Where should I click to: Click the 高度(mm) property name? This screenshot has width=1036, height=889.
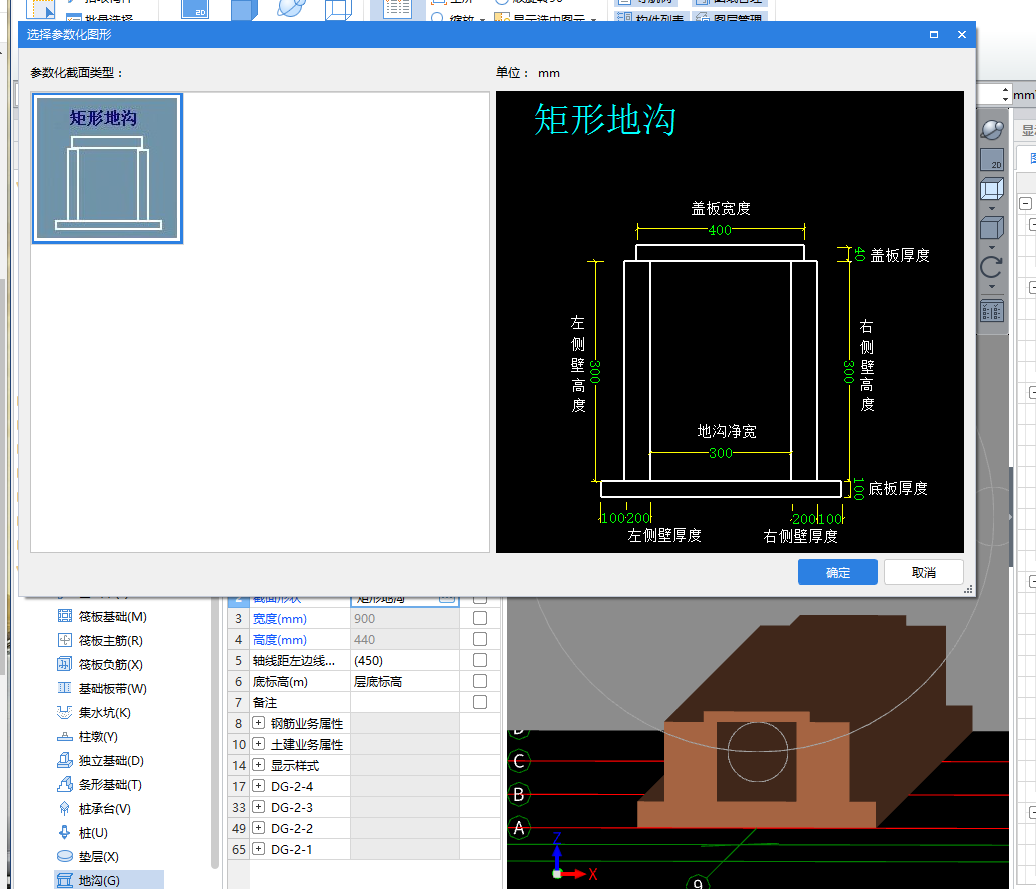pyautogui.click(x=279, y=640)
